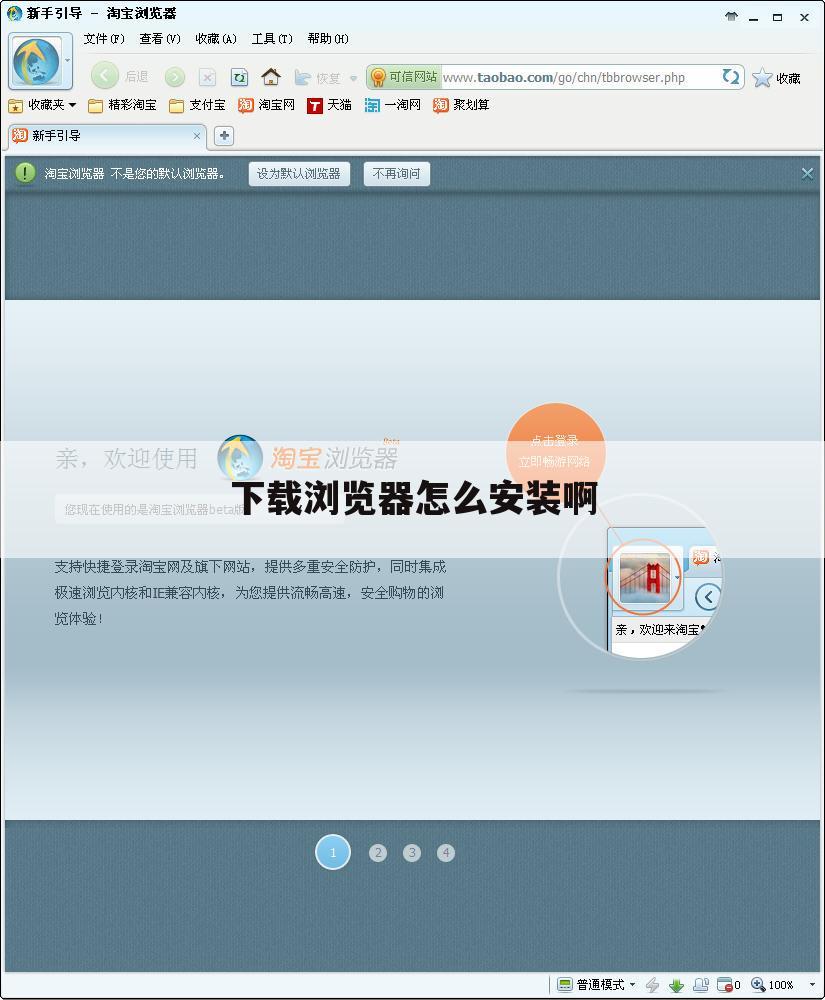This screenshot has height=1000, width=825.
Task: Open the 一淘网 bookmark
Action: (393, 105)
